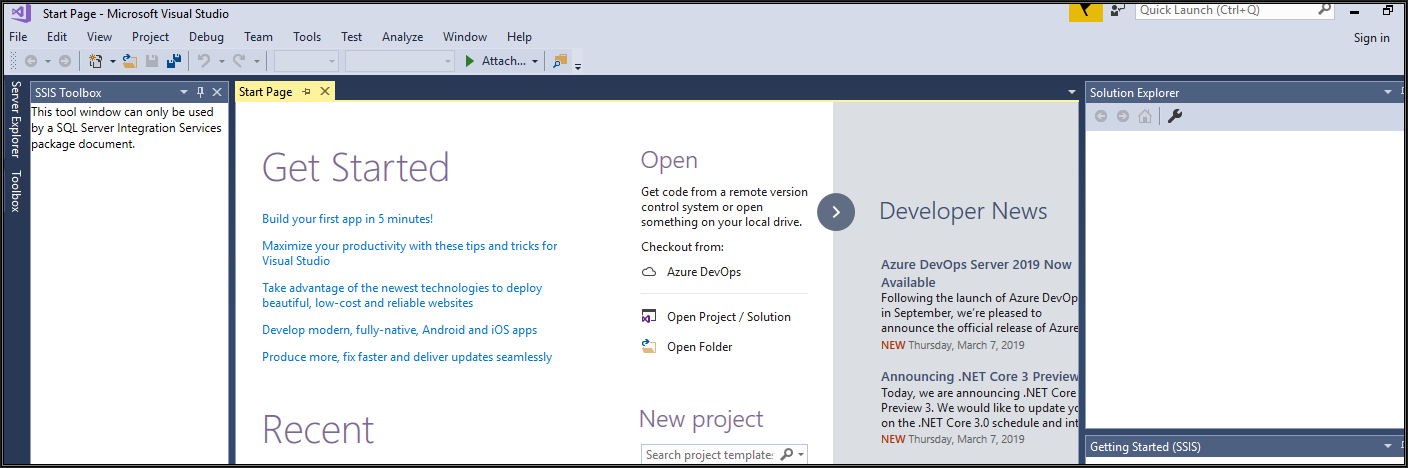Image resolution: width=1408 pixels, height=468 pixels.
Task: Click the Visual Studio logo icon
Action: [x=21, y=13]
